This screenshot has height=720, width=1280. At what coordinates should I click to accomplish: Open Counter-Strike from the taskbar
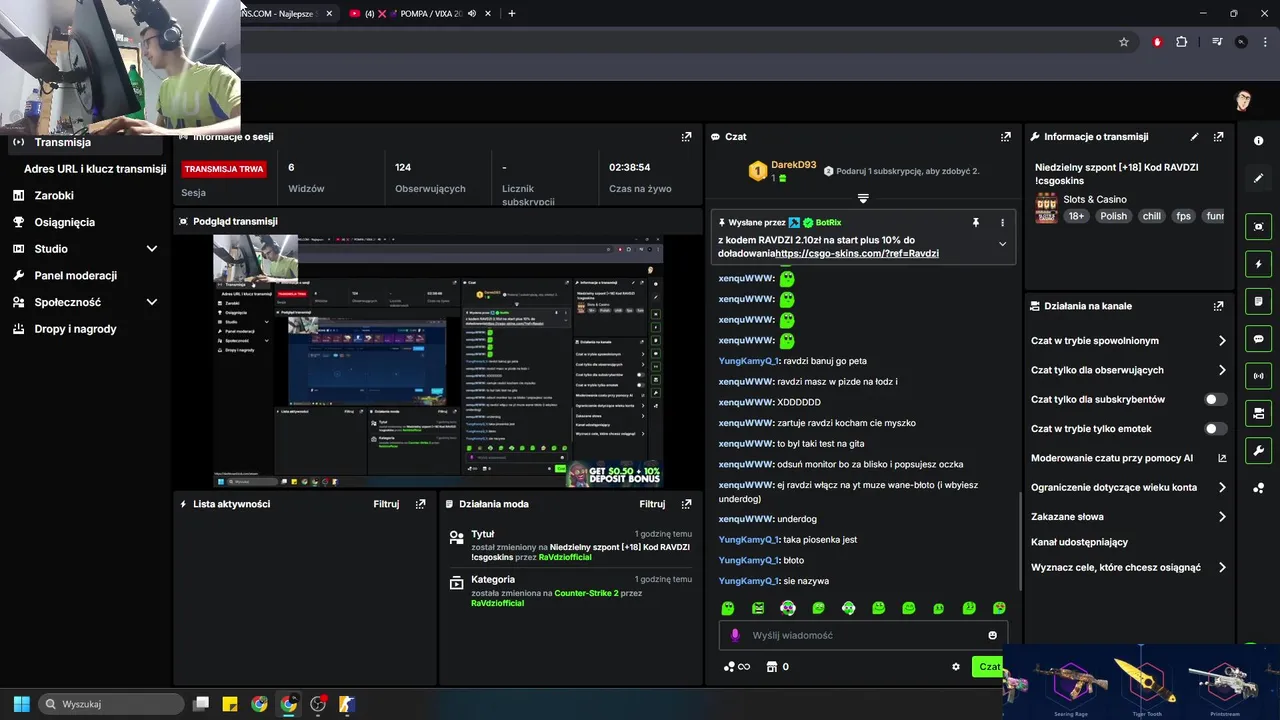click(x=347, y=704)
